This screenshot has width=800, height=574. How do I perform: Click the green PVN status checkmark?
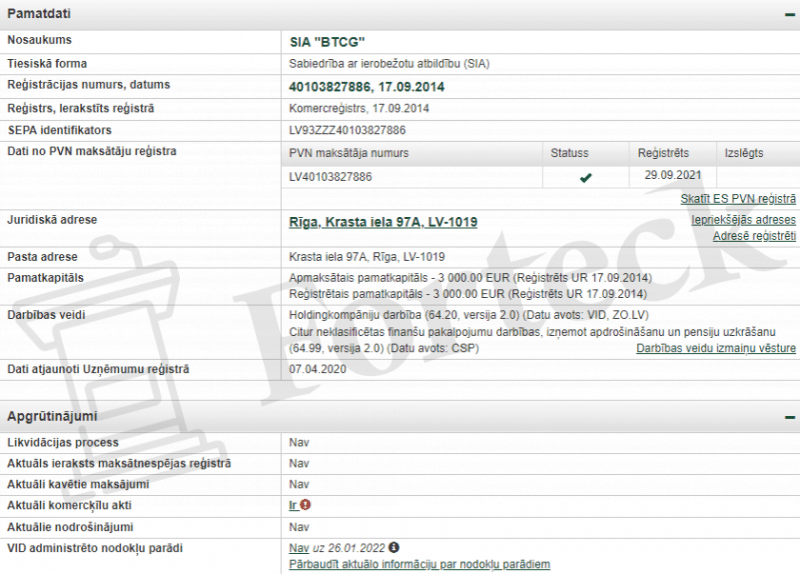(x=586, y=178)
